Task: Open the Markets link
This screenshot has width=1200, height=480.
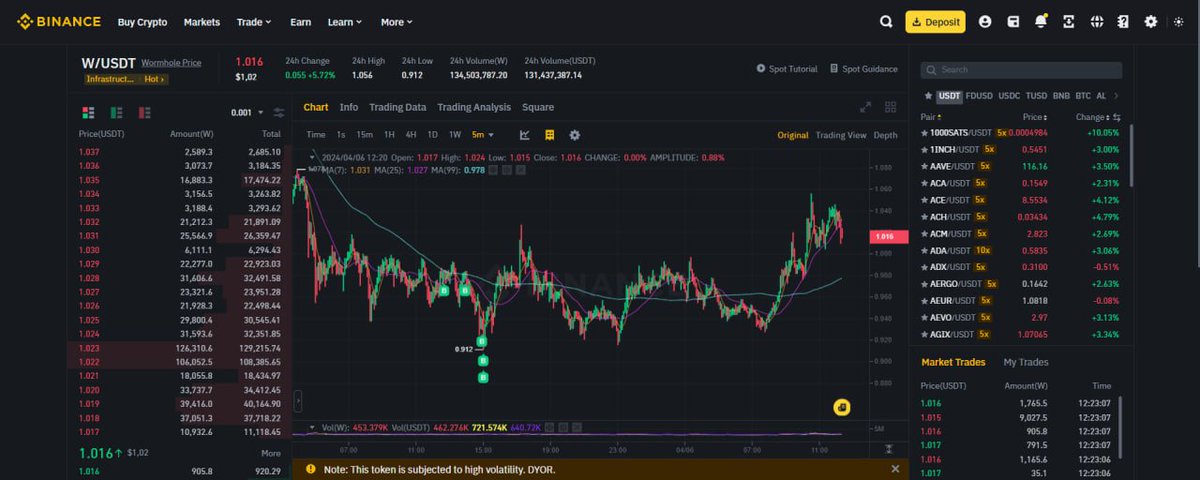Action: pos(202,21)
